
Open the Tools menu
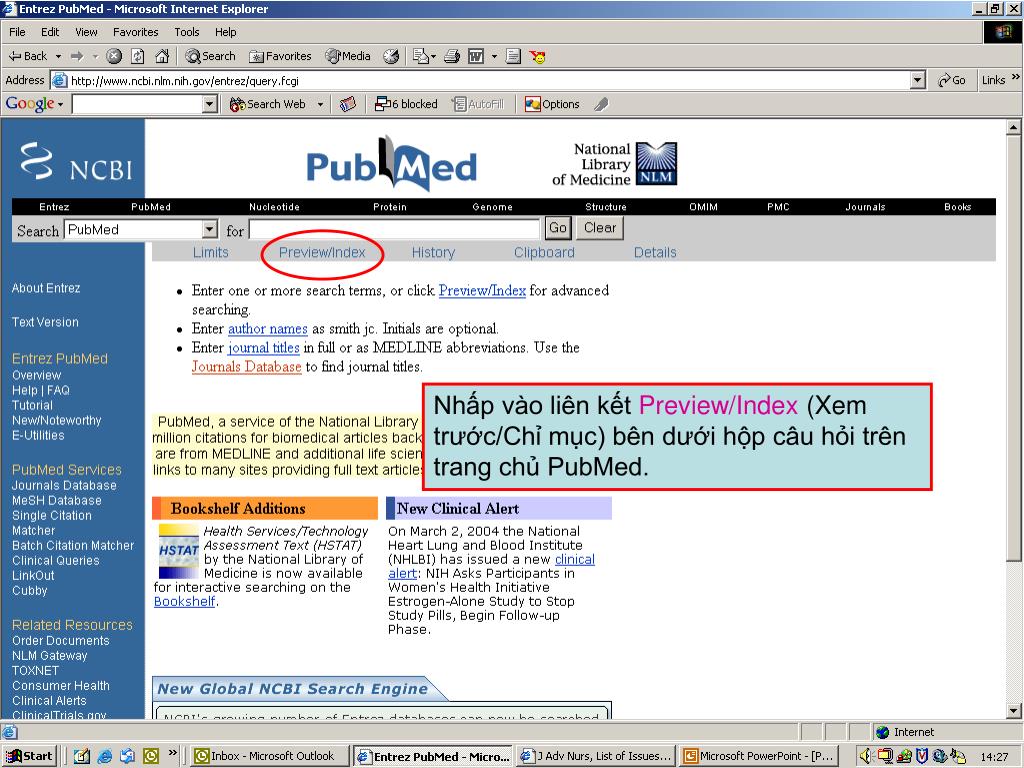pyautogui.click(x=187, y=32)
